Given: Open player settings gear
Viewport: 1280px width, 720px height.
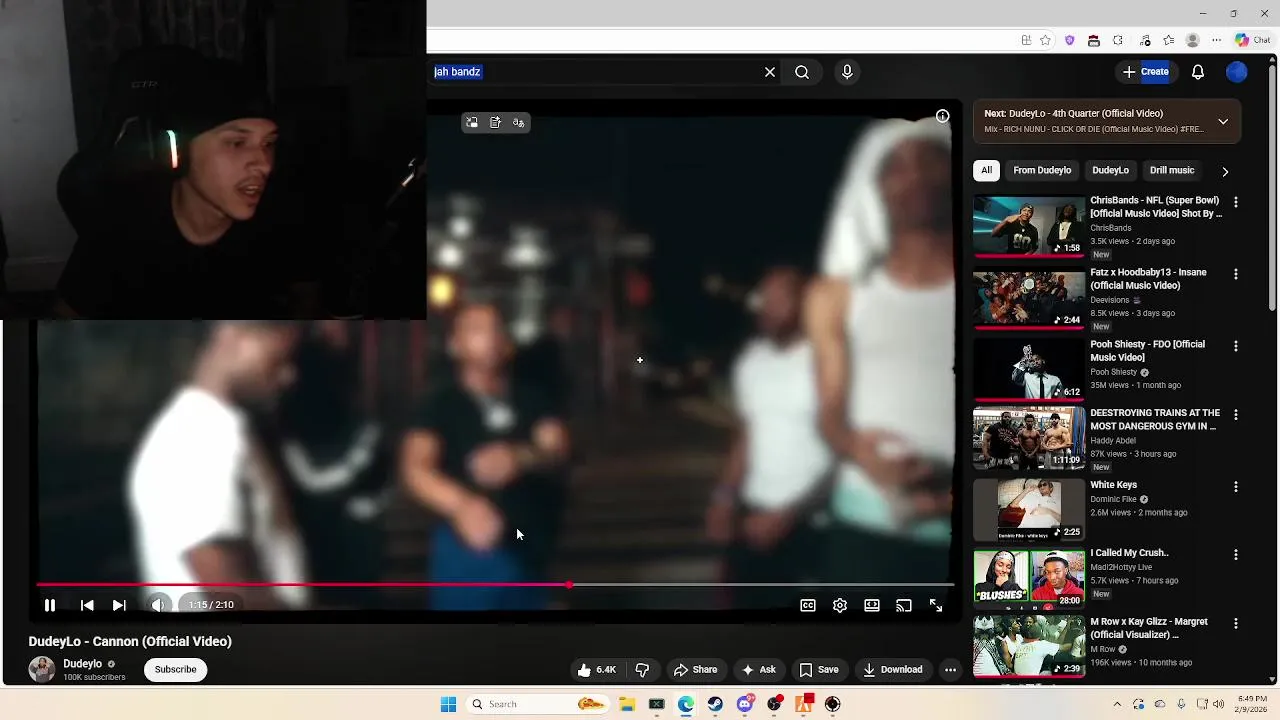Looking at the screenshot, I should pos(840,605).
